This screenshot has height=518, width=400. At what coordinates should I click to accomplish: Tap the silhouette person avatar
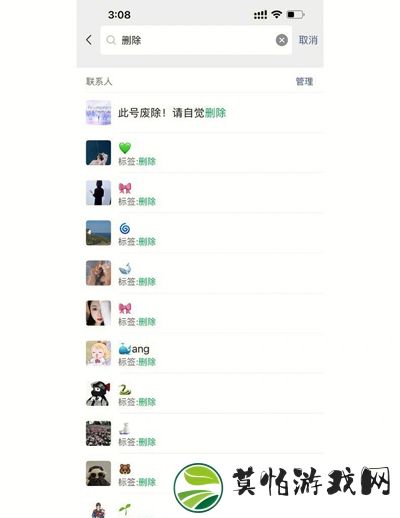(x=98, y=193)
